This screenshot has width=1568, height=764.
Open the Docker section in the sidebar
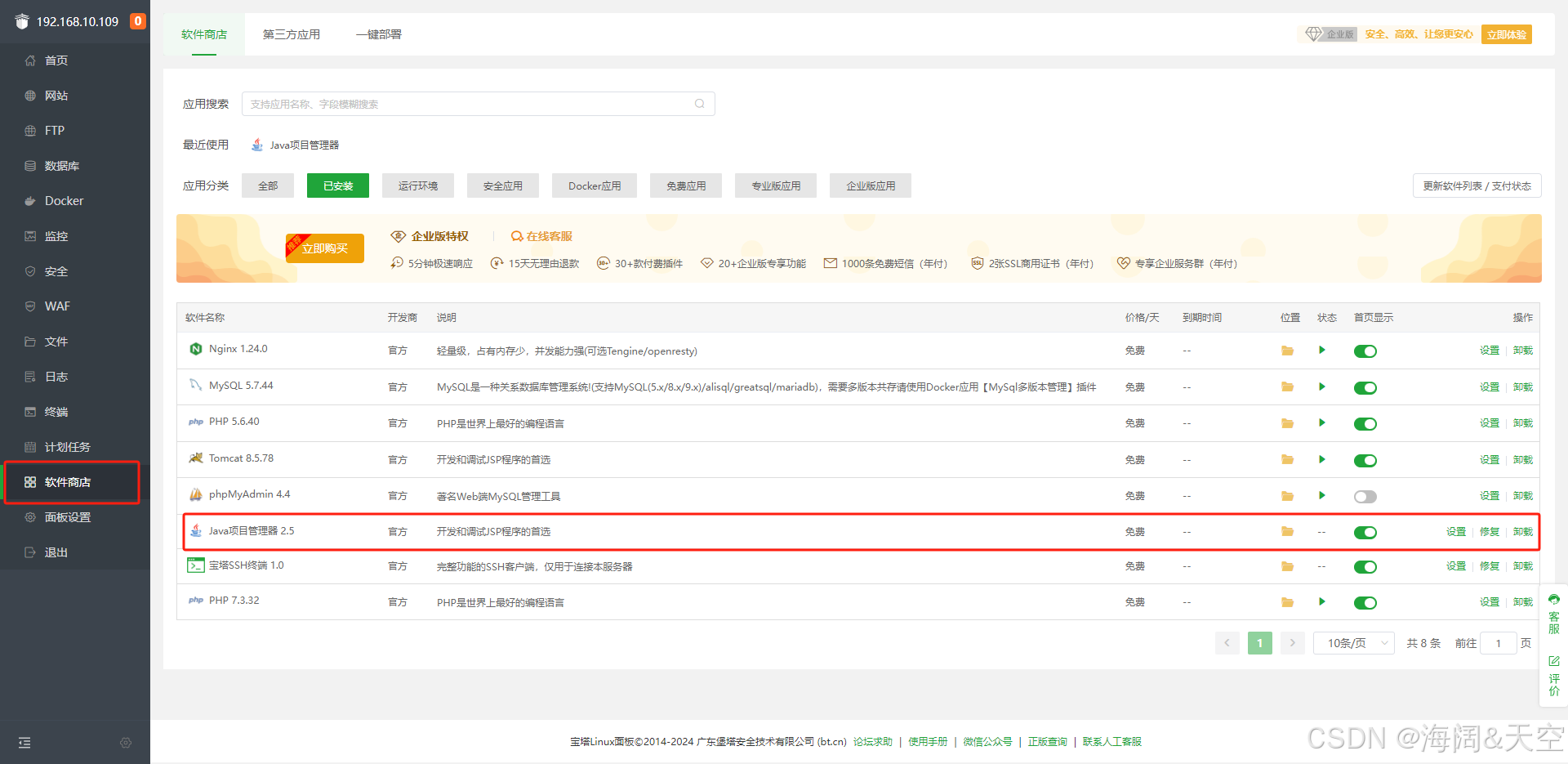pyautogui.click(x=64, y=200)
